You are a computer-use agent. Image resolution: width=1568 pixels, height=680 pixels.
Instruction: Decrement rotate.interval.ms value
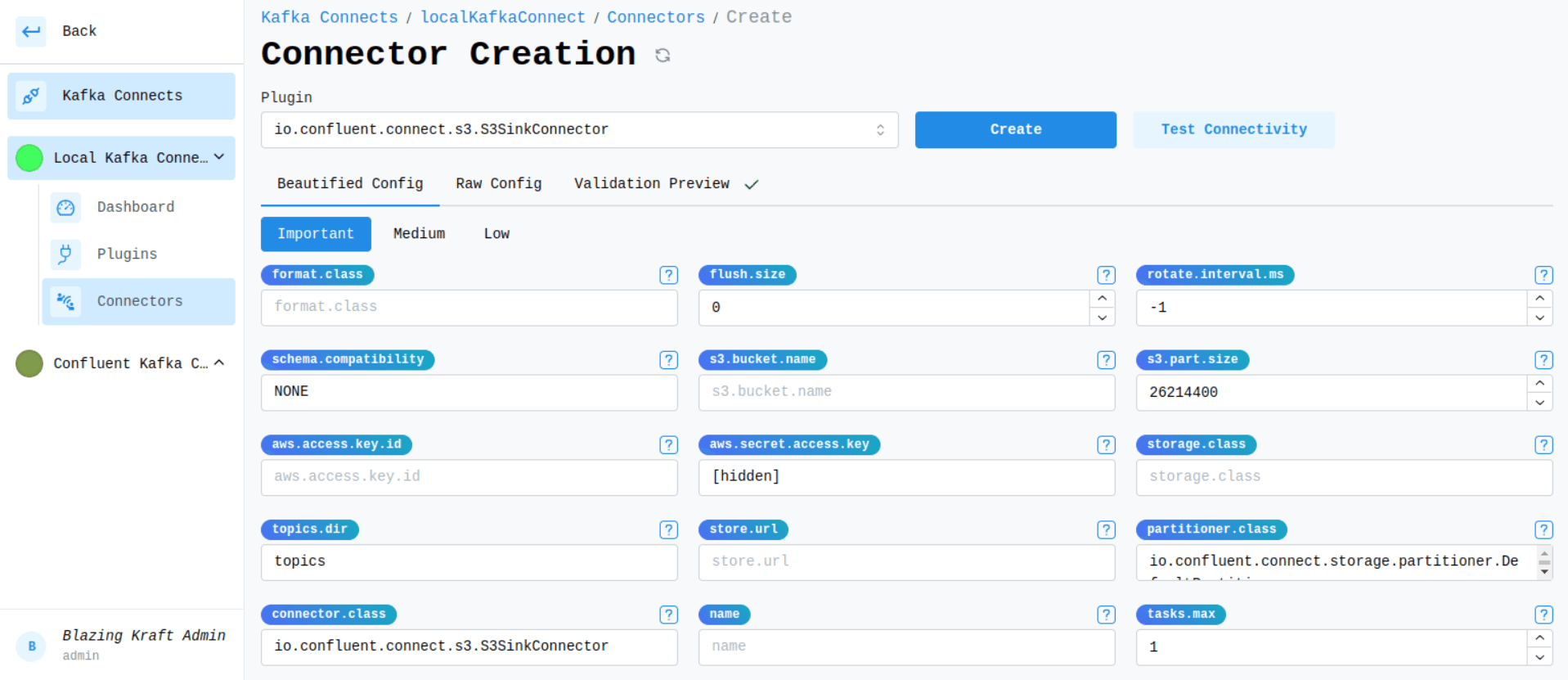coord(1539,317)
